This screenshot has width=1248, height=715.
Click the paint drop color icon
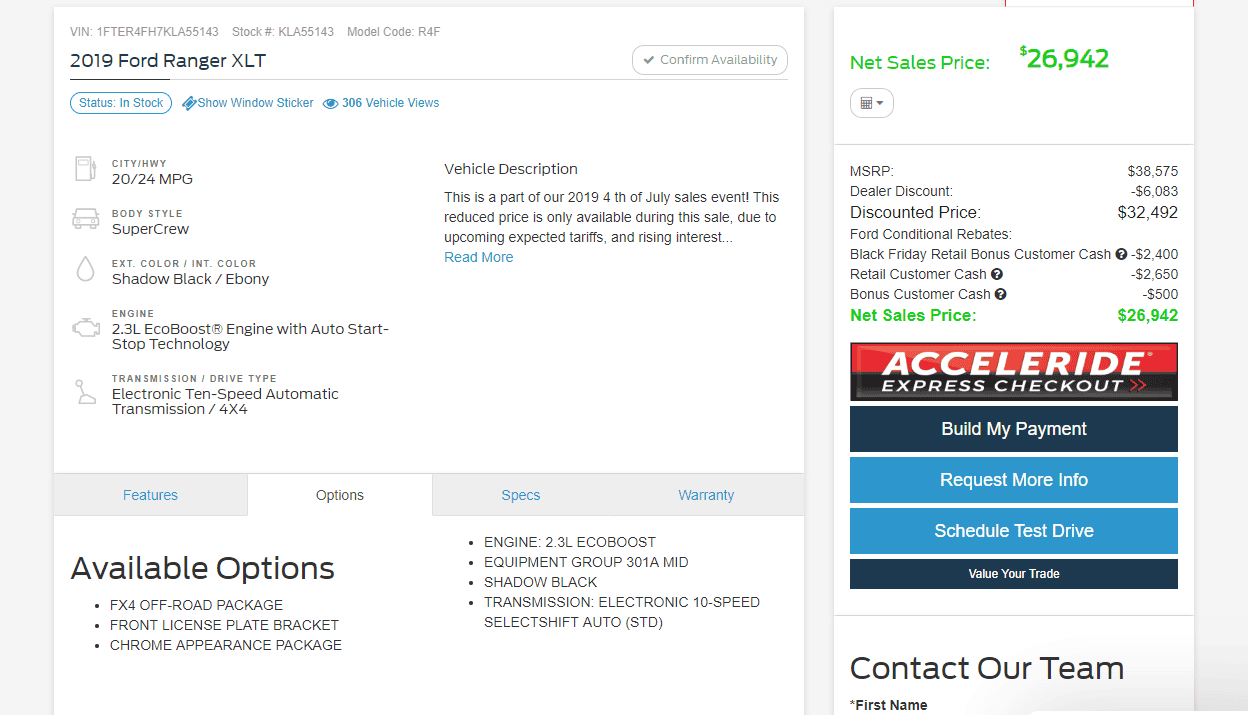point(85,269)
